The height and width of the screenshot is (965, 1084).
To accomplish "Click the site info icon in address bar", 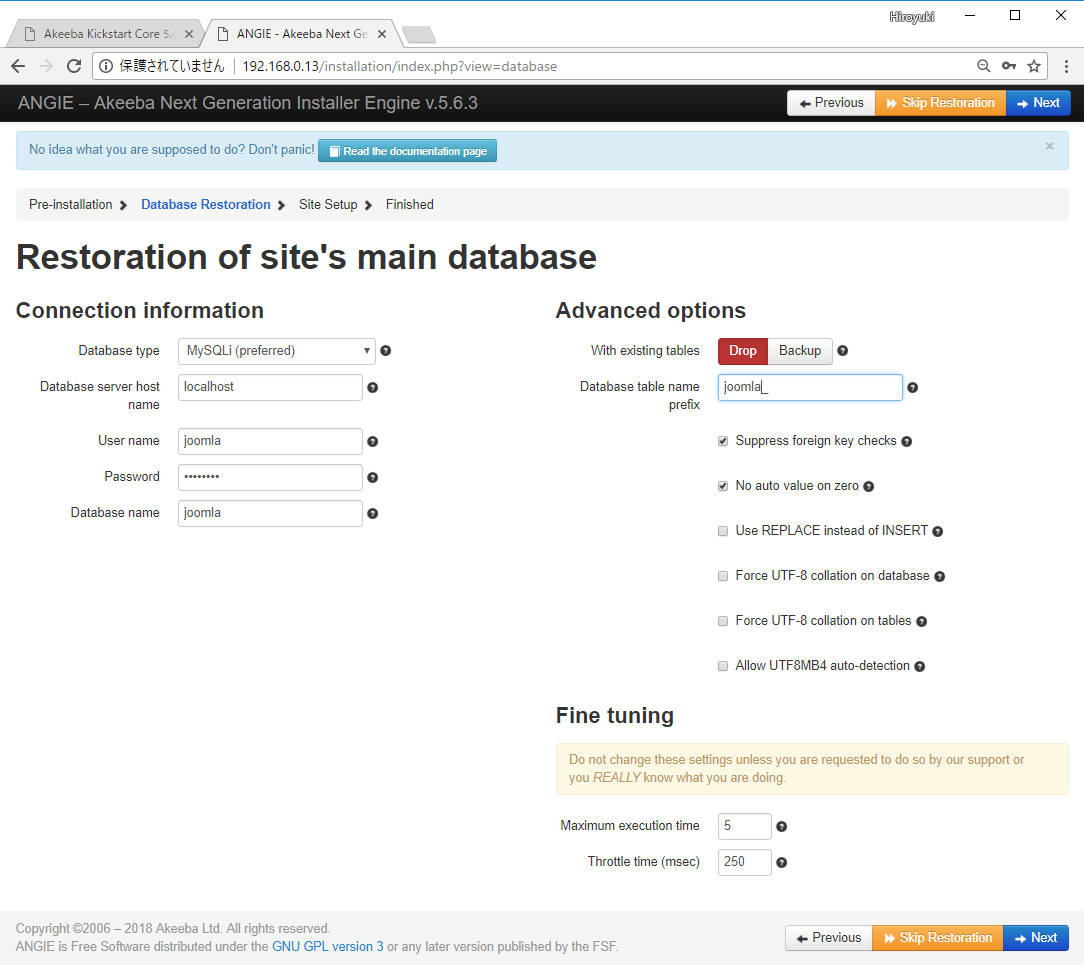I will pos(106,66).
